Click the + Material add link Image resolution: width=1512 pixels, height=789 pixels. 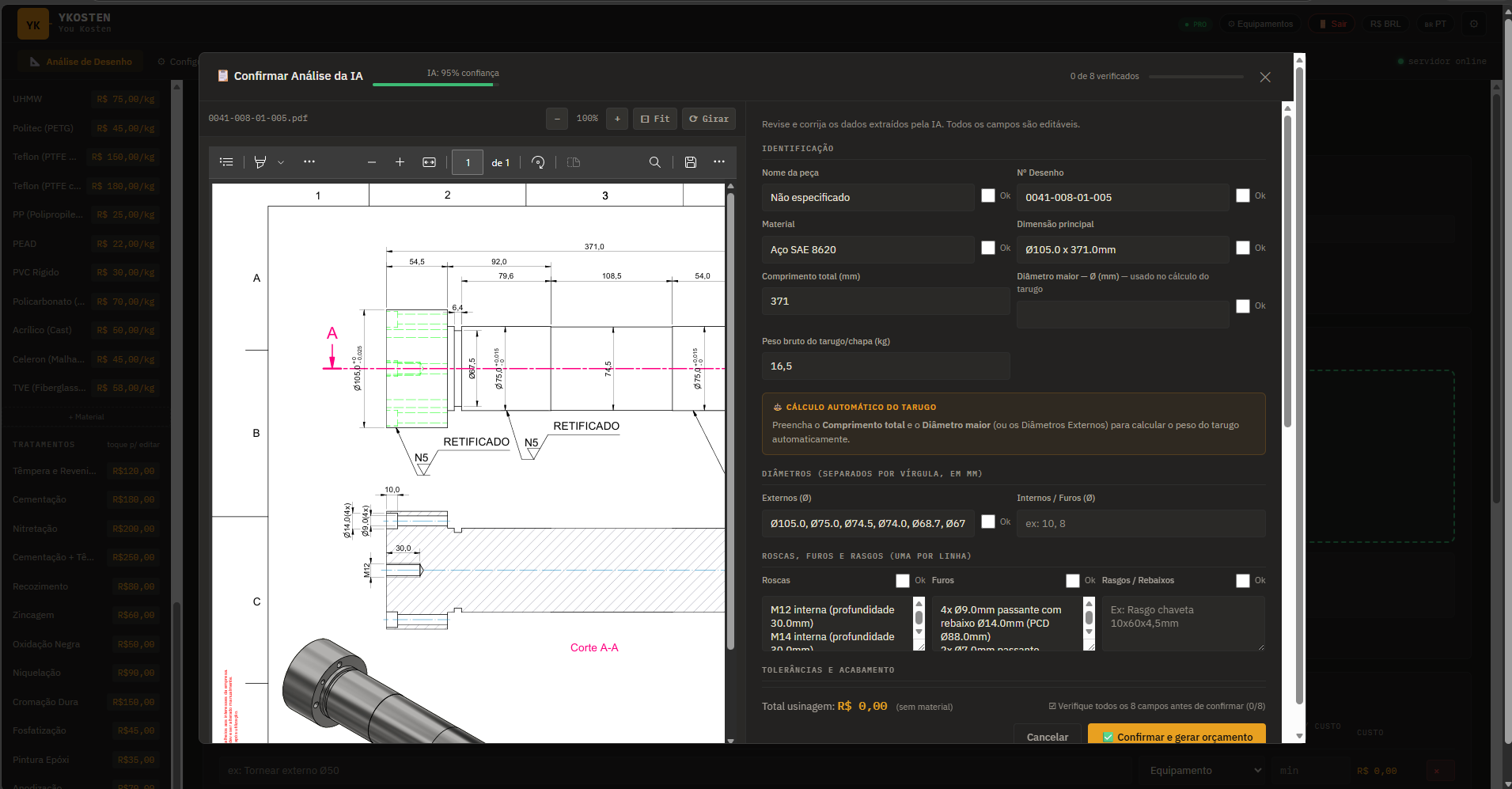click(x=85, y=417)
